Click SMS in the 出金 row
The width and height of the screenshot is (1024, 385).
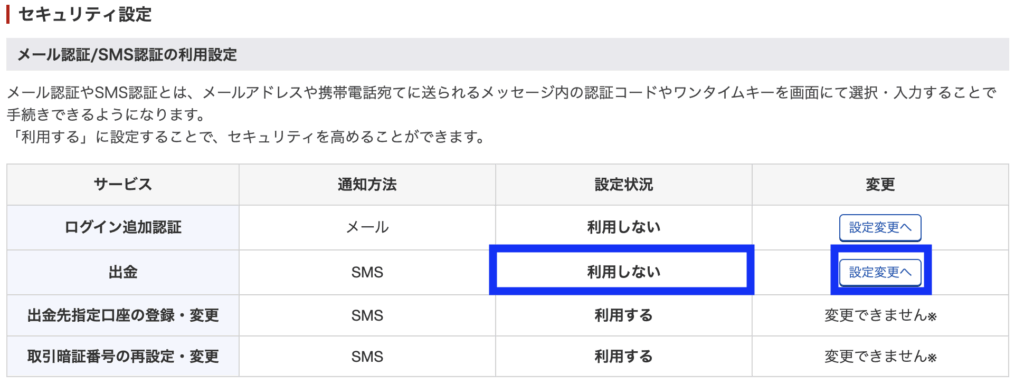click(367, 272)
